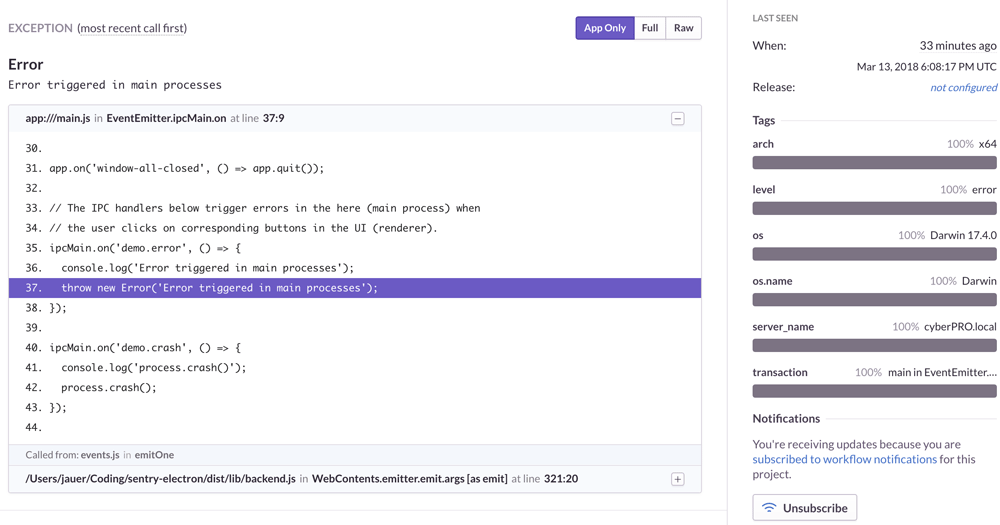Click the 'Darwin 17.4.0' tag value
The width and height of the screenshot is (1000, 525).
point(963,235)
